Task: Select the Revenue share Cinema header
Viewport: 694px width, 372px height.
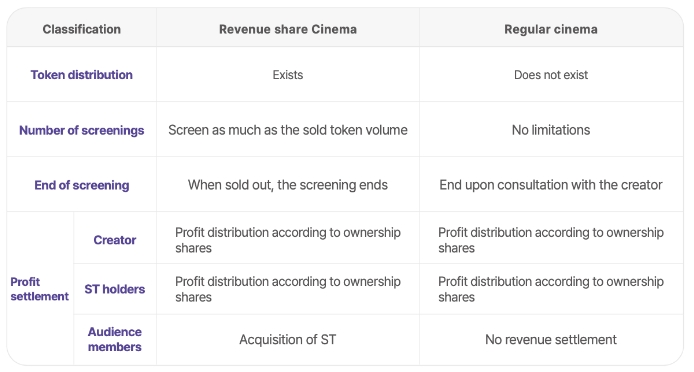Action: [288, 29]
